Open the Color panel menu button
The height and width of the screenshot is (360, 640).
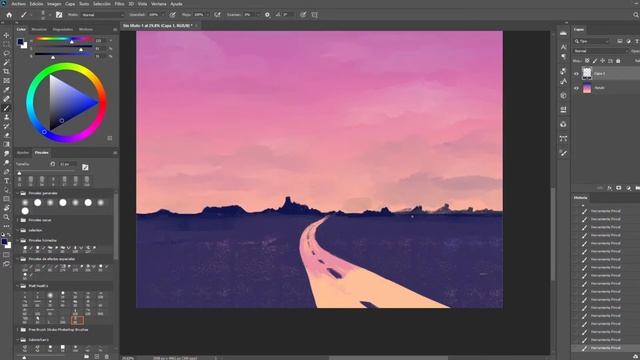(x=115, y=29)
